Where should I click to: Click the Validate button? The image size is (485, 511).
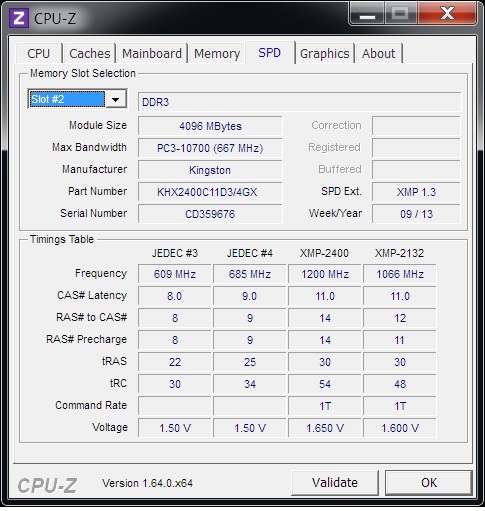pyautogui.click(x=335, y=482)
